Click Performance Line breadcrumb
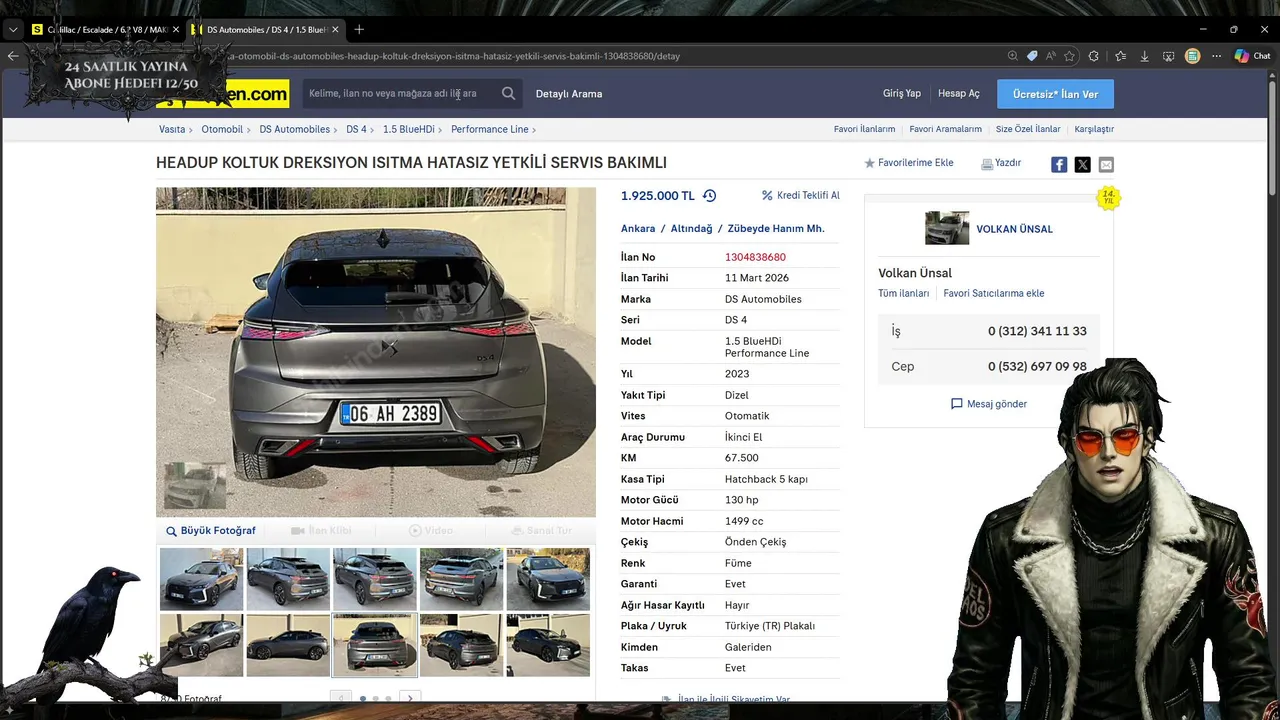This screenshot has height=720, width=1280. click(490, 129)
